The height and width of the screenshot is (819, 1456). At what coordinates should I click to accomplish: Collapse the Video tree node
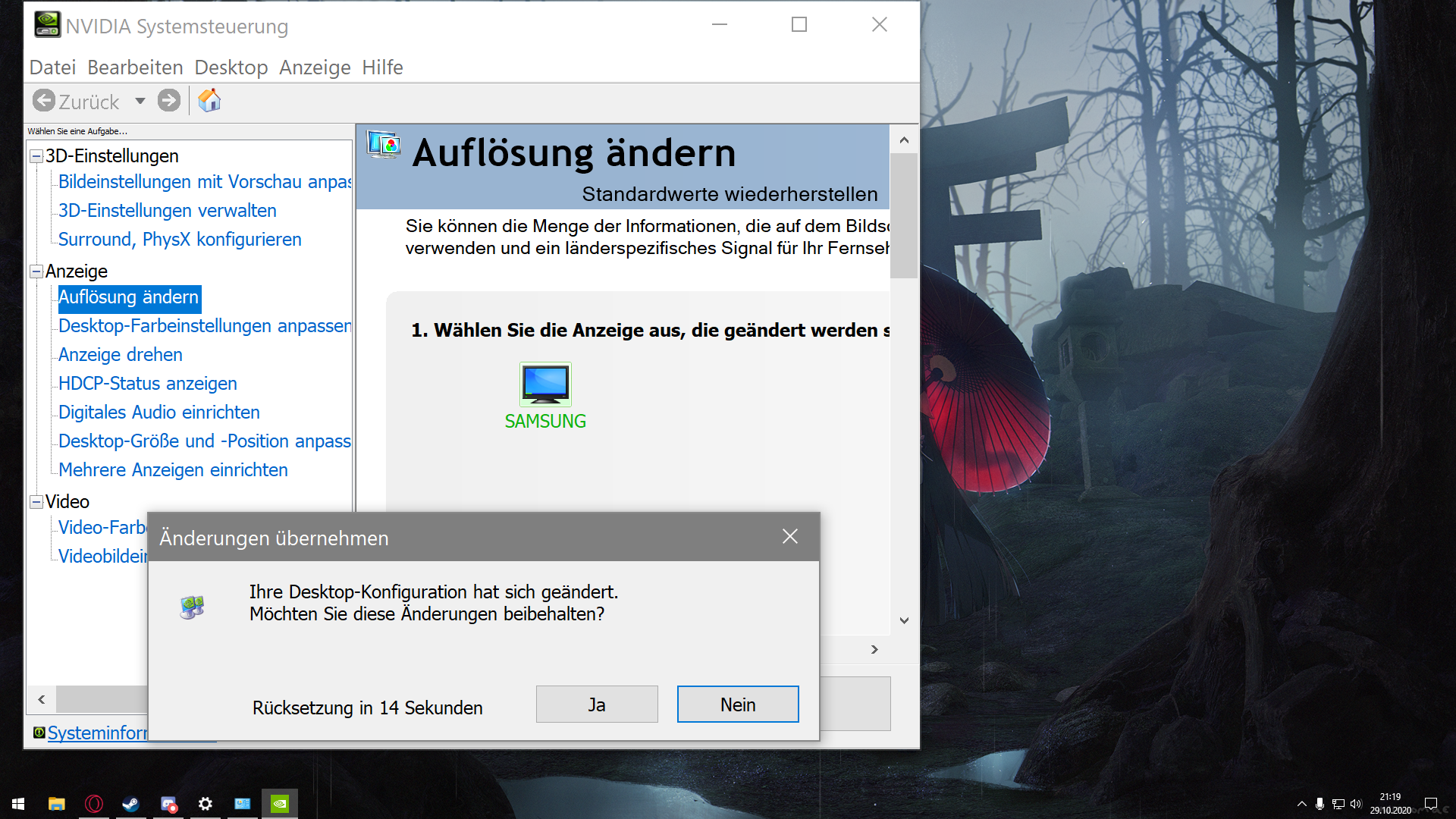coord(36,502)
